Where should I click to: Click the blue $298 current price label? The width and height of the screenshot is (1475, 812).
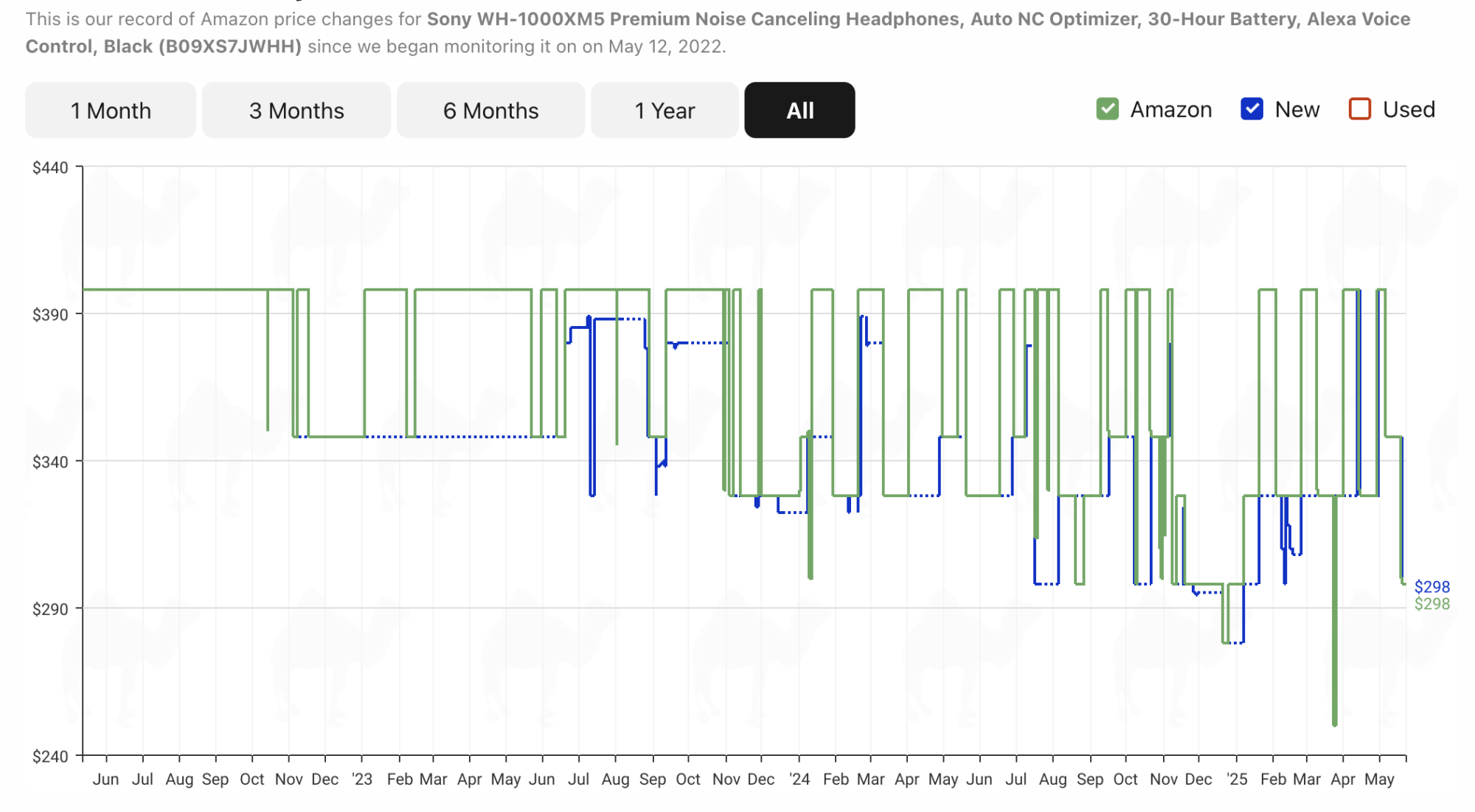(1431, 587)
